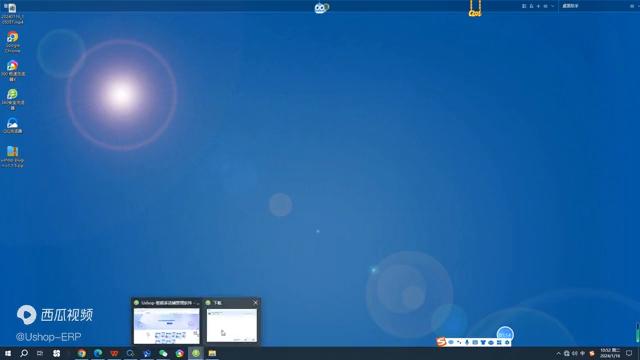The width and height of the screenshot is (640, 360).
Task: Click the Sogou input method logo
Action: click(441, 342)
